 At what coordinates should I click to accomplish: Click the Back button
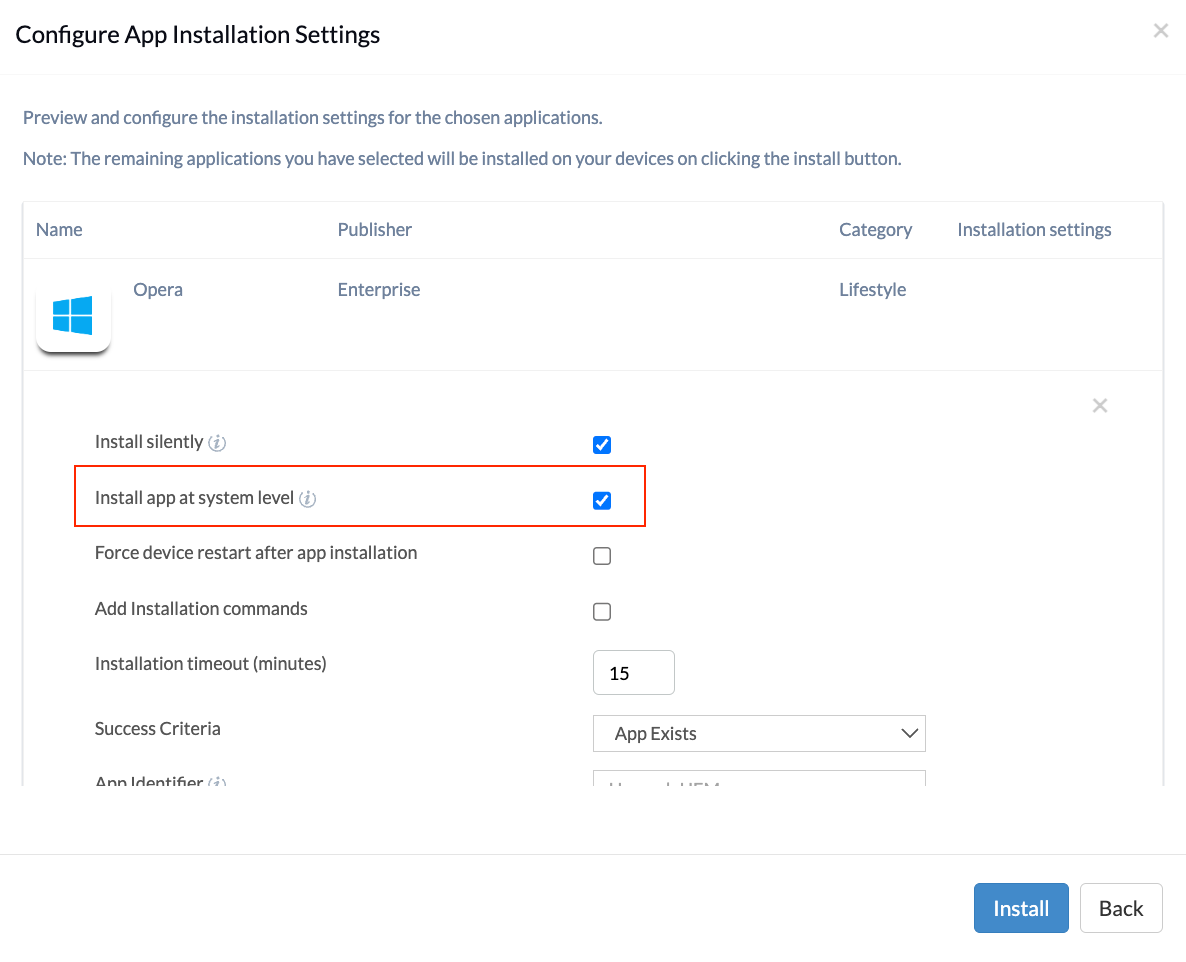click(1121, 908)
